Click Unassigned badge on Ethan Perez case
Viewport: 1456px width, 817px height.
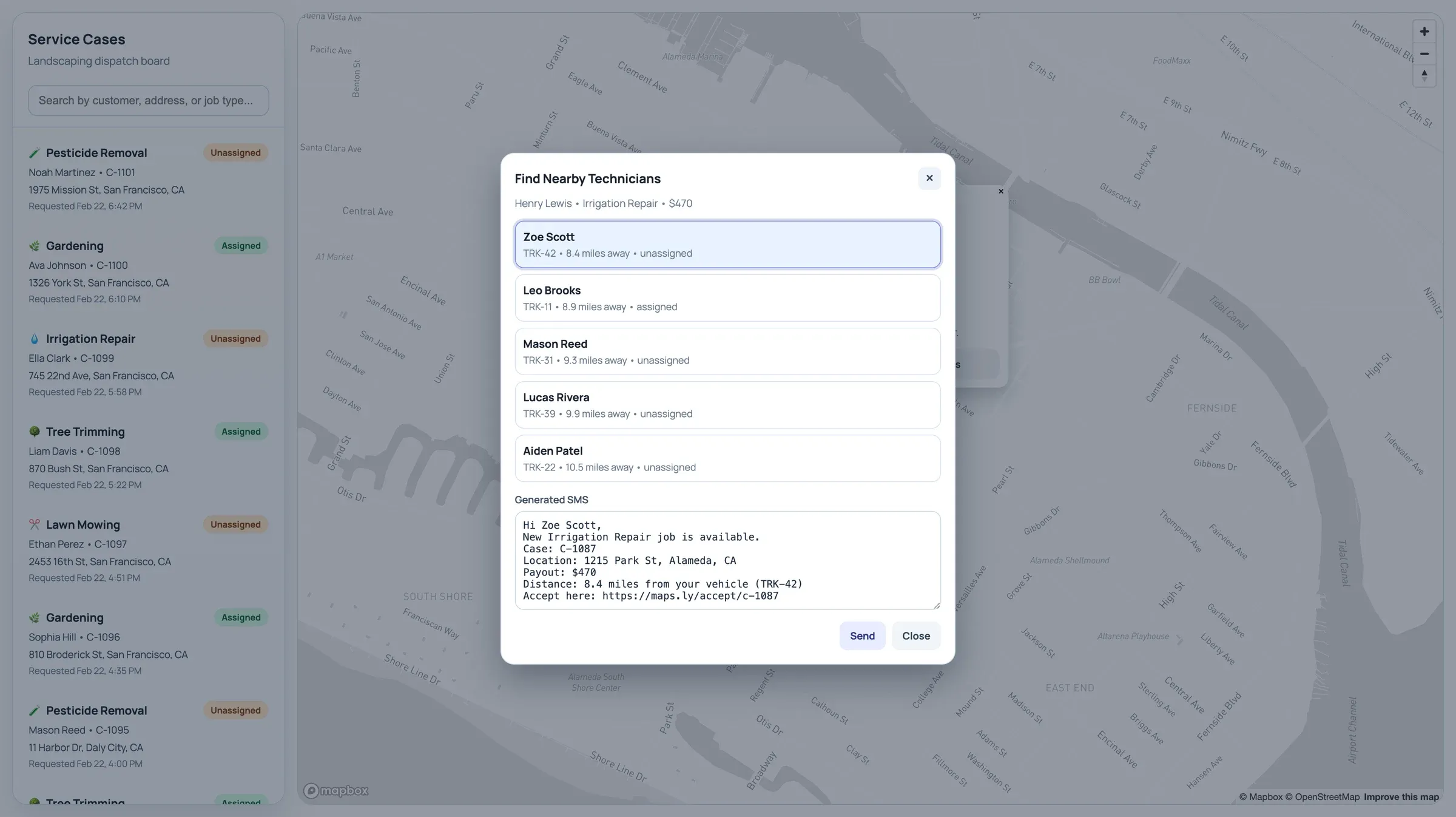coord(235,524)
